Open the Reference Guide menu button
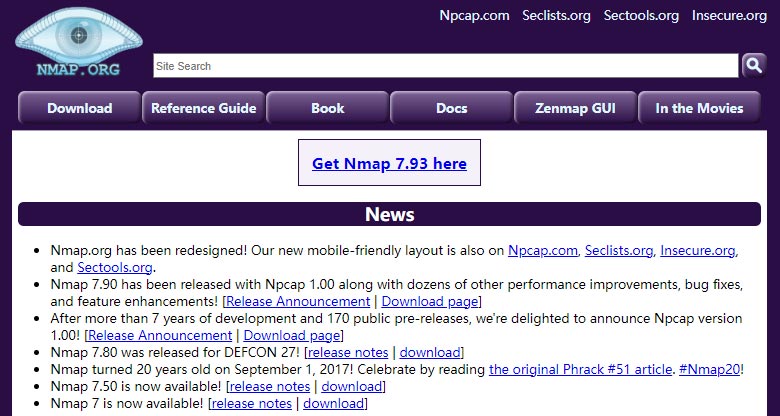This screenshot has height=416, width=780. pyautogui.click(x=203, y=108)
